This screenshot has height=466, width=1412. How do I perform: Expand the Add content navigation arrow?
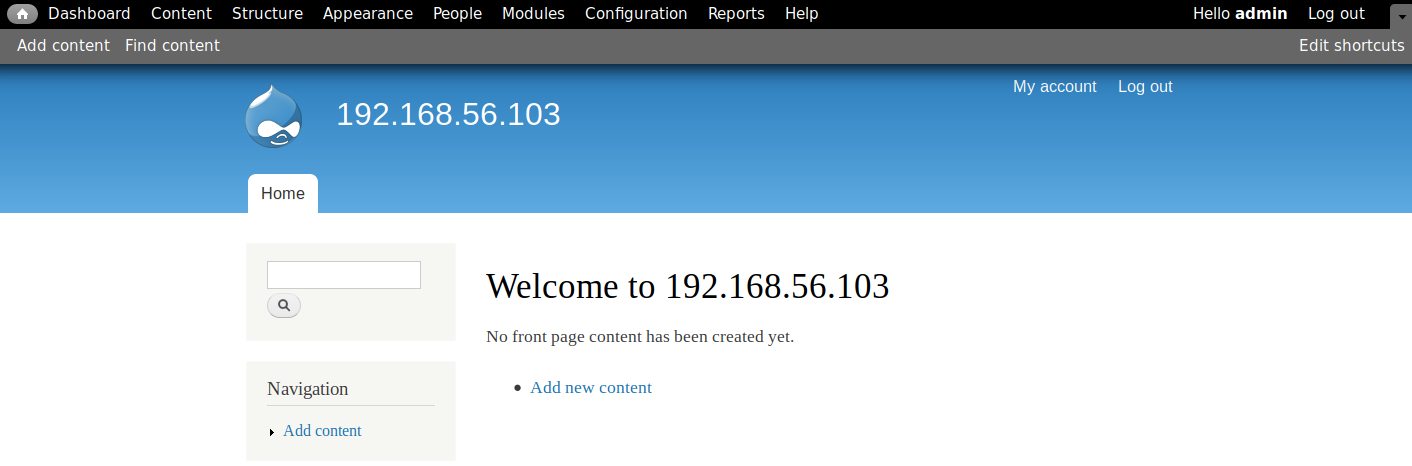tap(272, 432)
